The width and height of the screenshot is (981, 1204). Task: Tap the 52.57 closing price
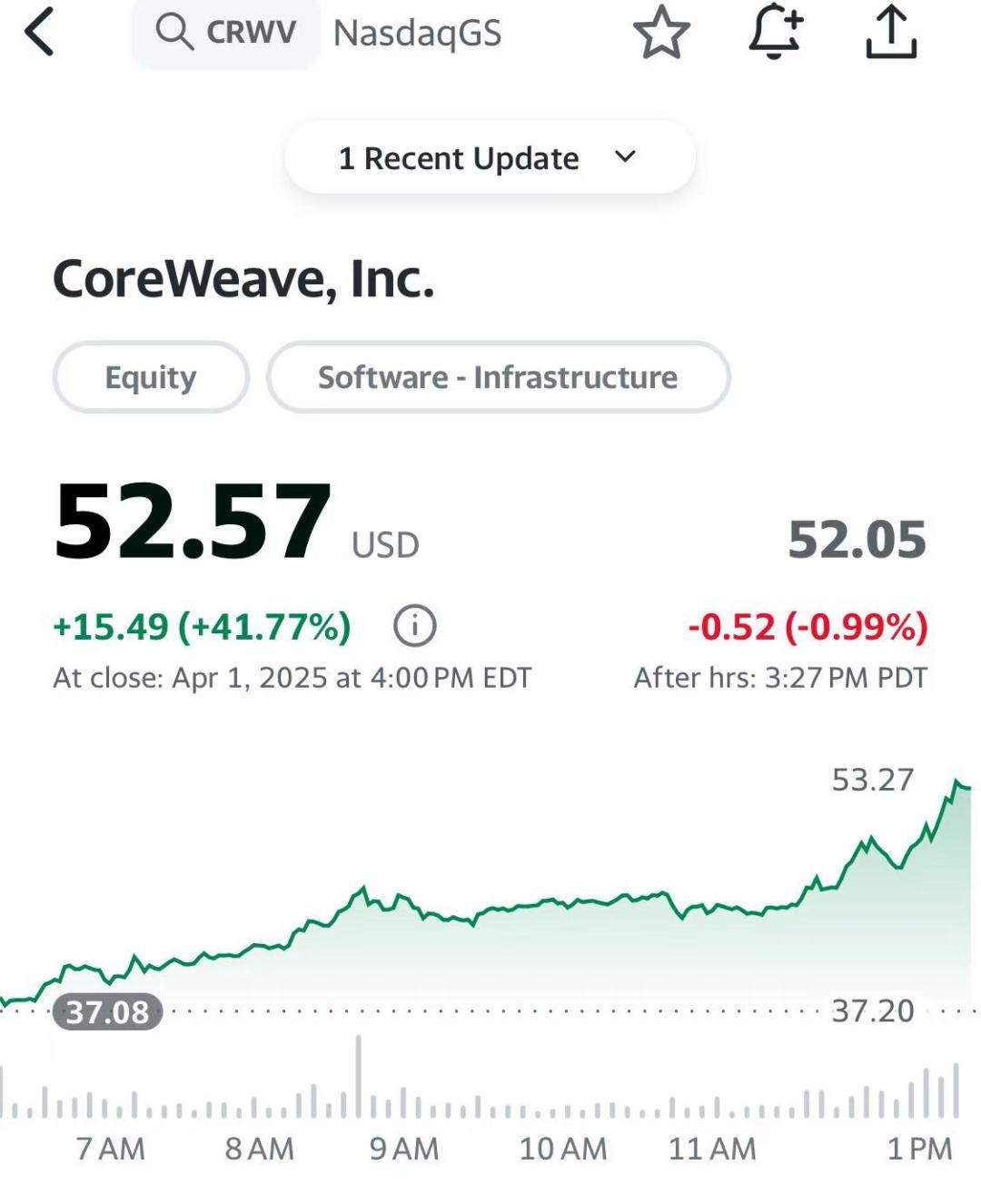tap(193, 522)
